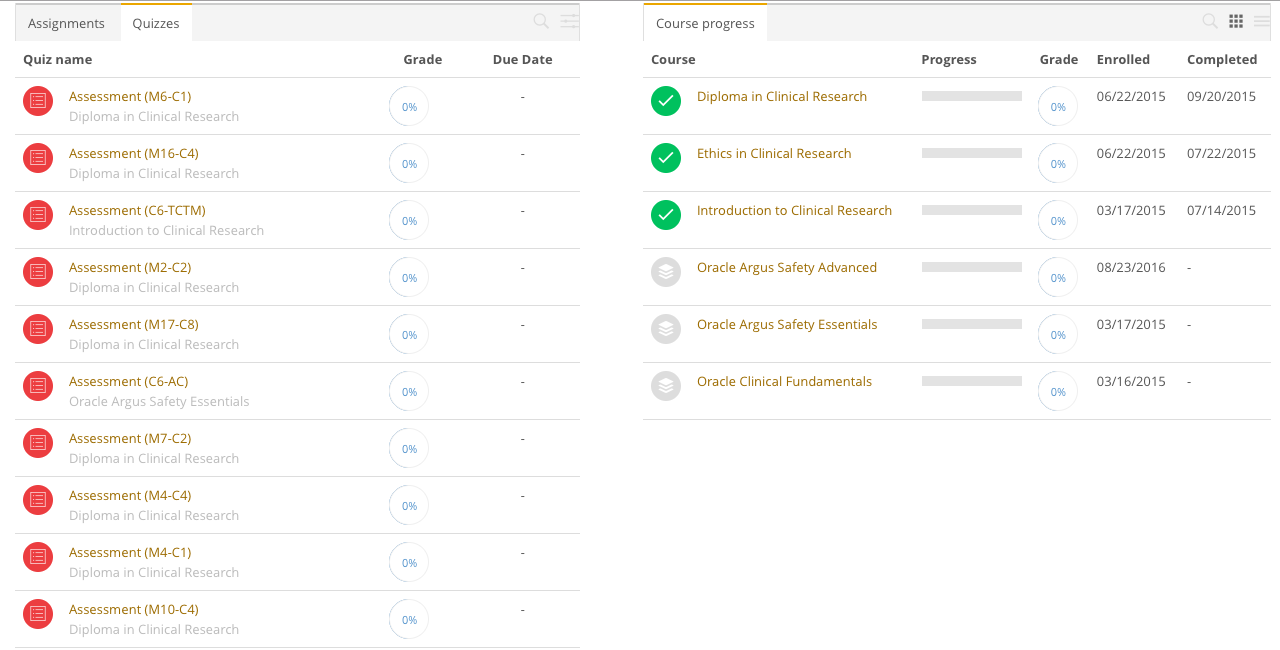Click completed date 09/20/2015
Image resolution: width=1280 pixels, height=650 pixels.
(1221, 96)
